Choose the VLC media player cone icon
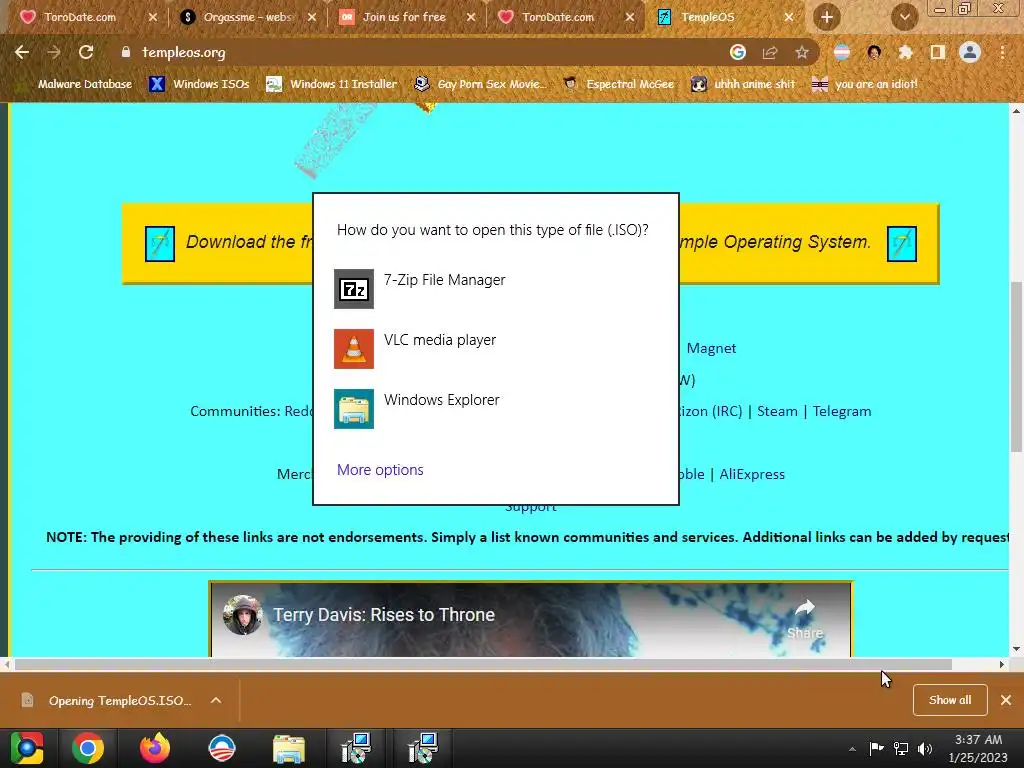1024x768 pixels. [x=353, y=349]
